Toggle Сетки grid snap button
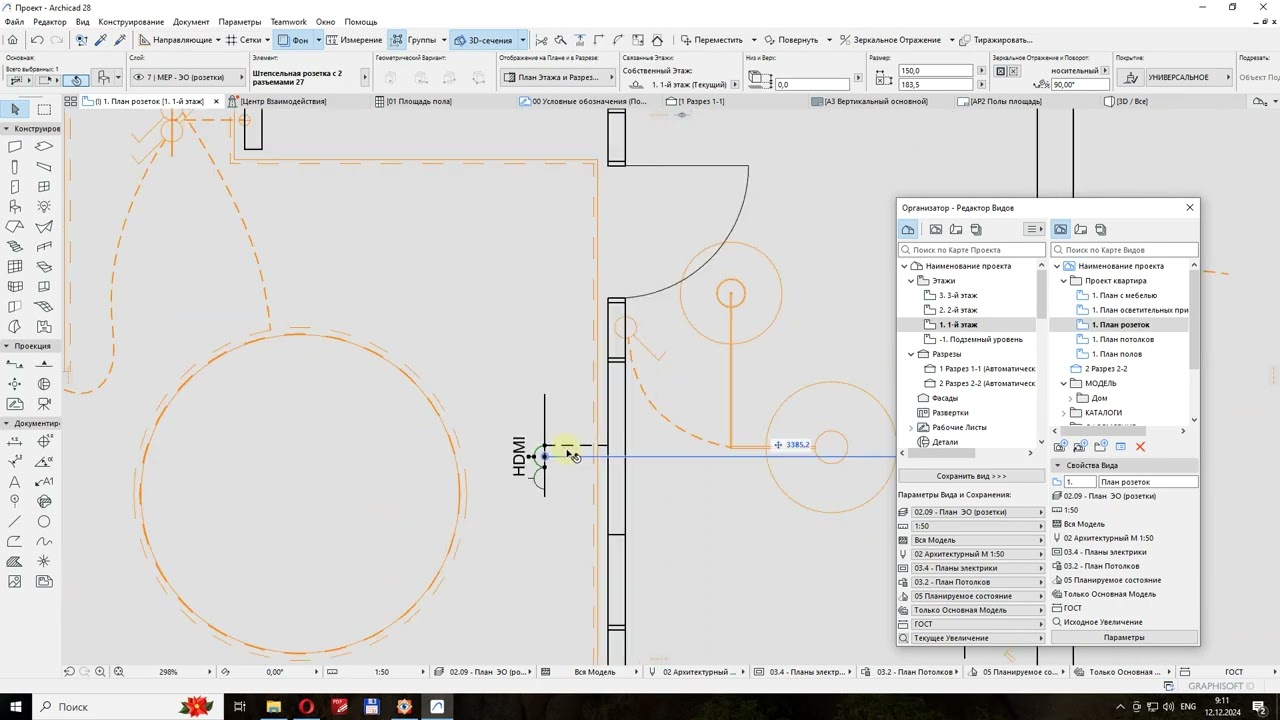Viewport: 1280px width, 720px height. click(244, 40)
